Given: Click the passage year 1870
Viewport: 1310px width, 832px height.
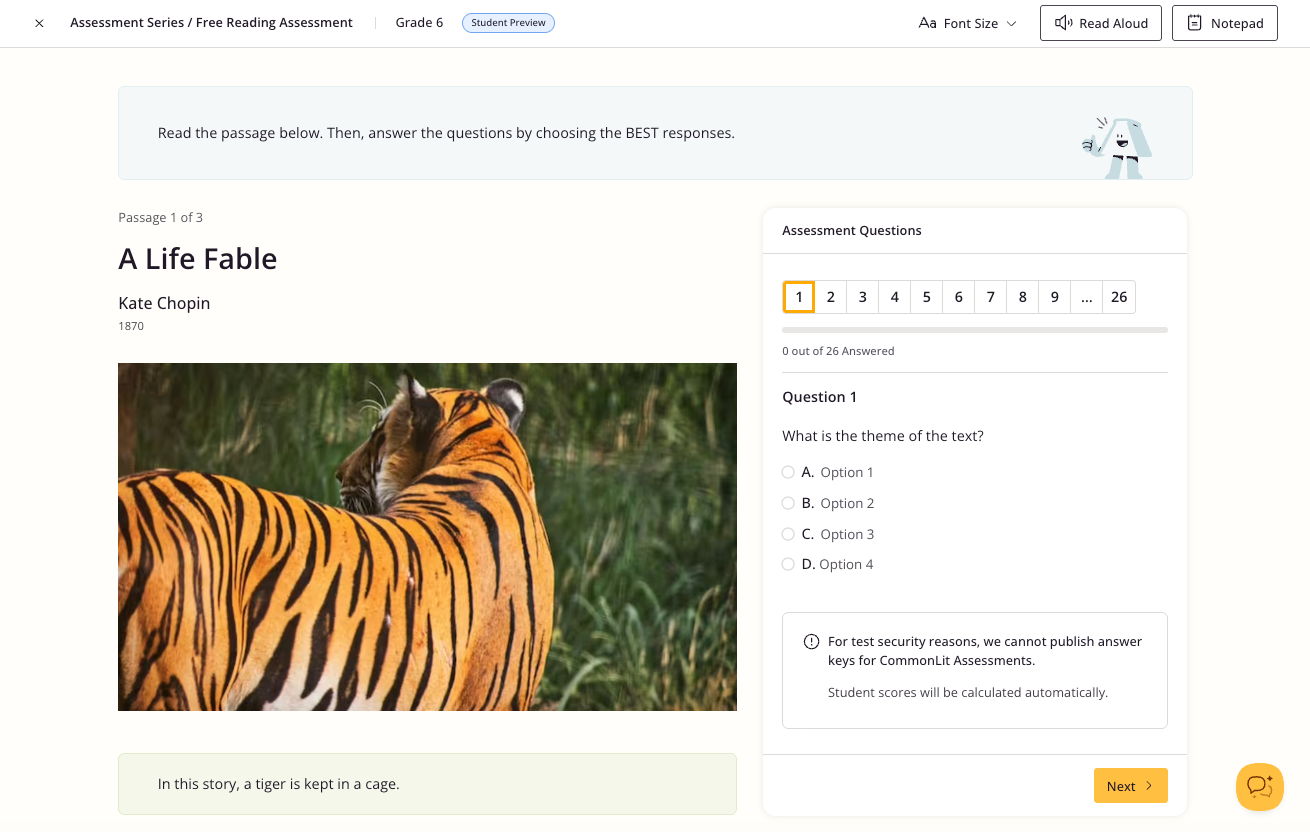Looking at the screenshot, I should point(131,326).
